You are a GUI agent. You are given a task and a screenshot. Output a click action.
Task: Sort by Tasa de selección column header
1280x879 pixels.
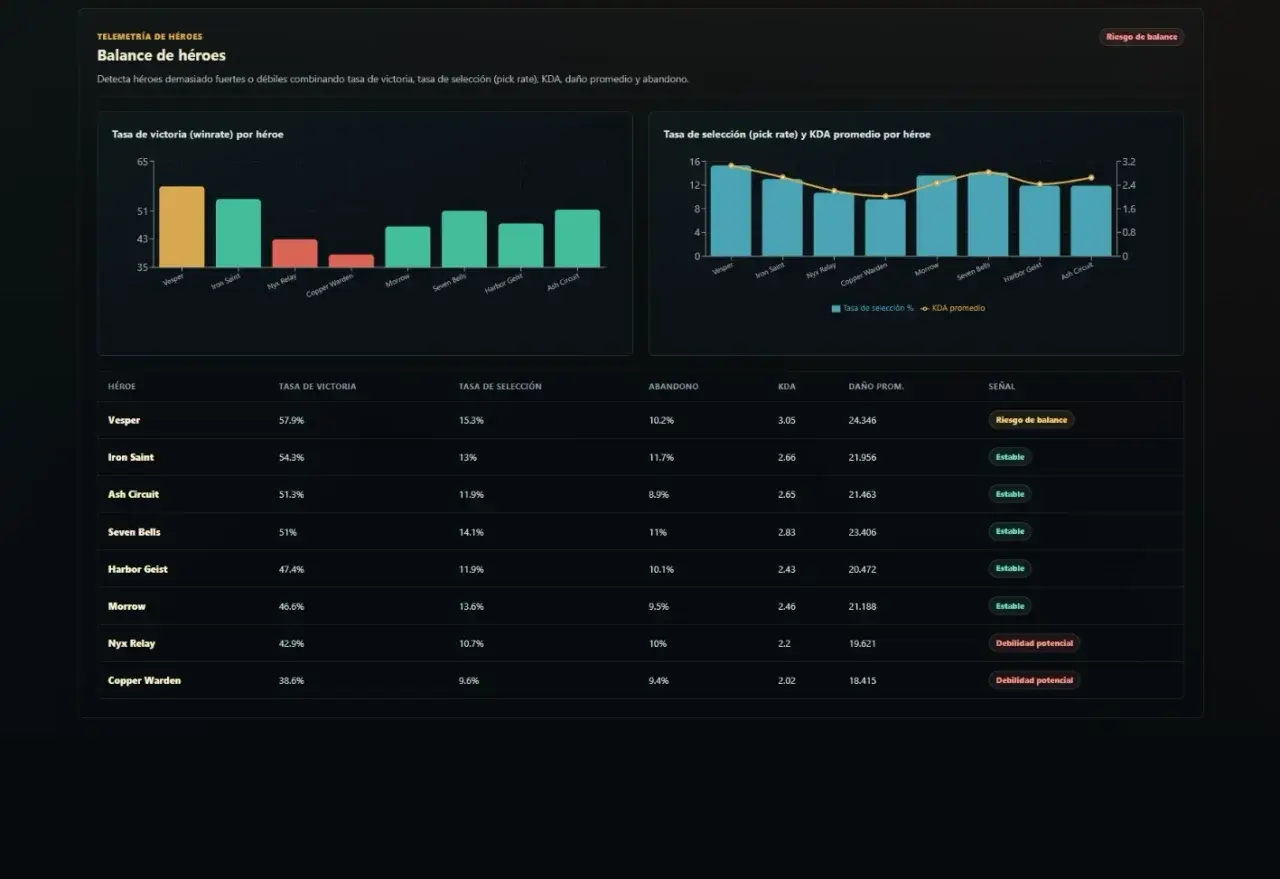coord(500,386)
